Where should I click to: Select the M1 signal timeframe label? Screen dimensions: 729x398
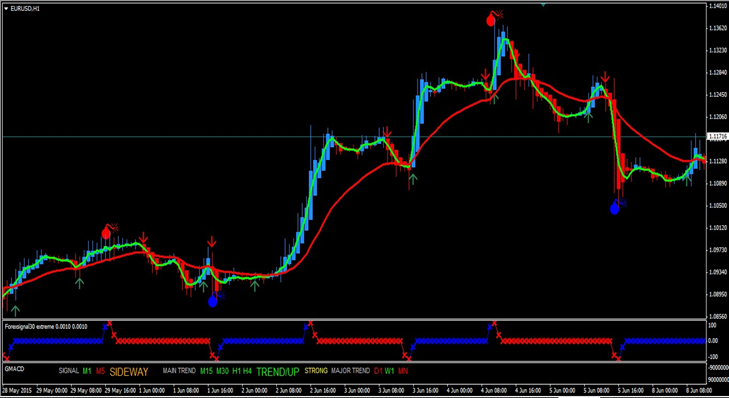[x=87, y=371]
